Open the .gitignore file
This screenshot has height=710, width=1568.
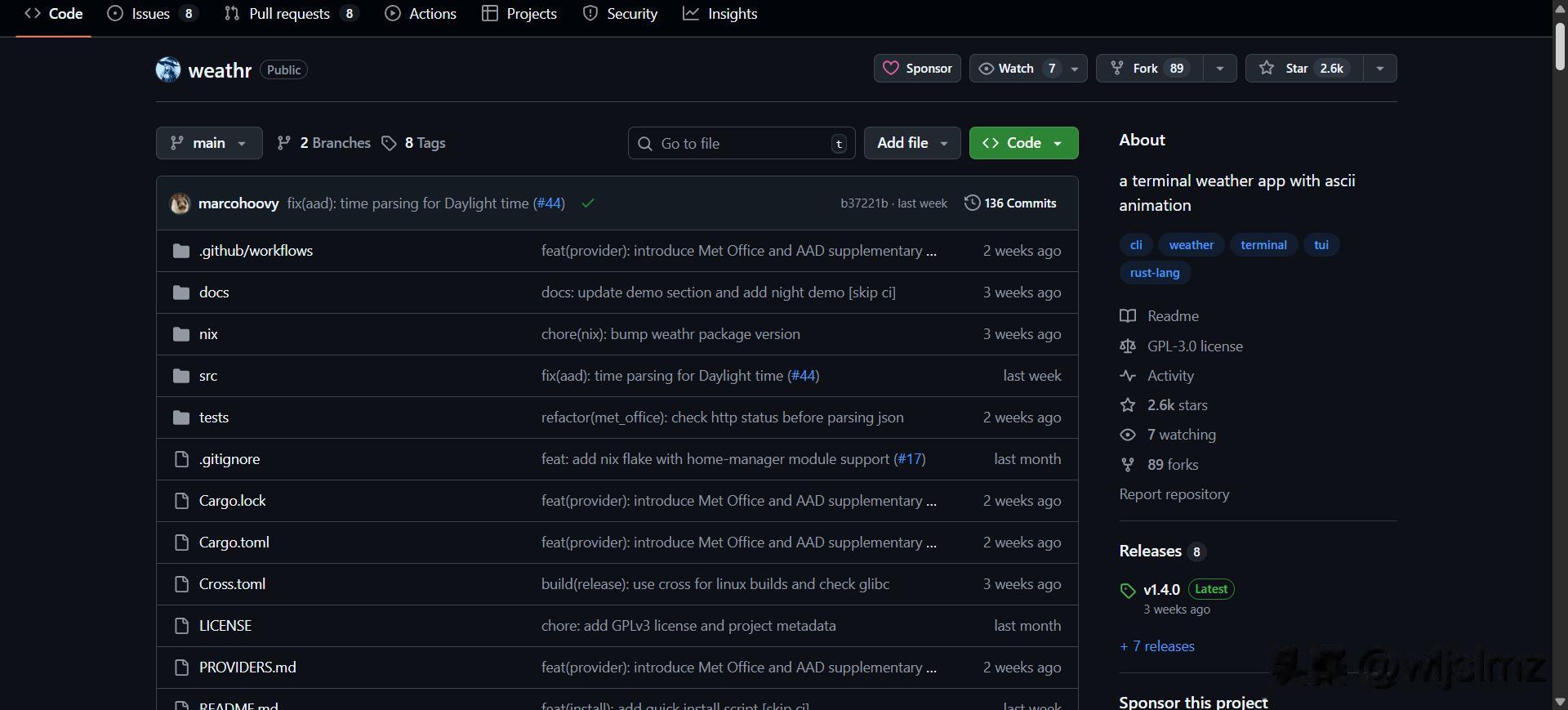[x=229, y=459]
